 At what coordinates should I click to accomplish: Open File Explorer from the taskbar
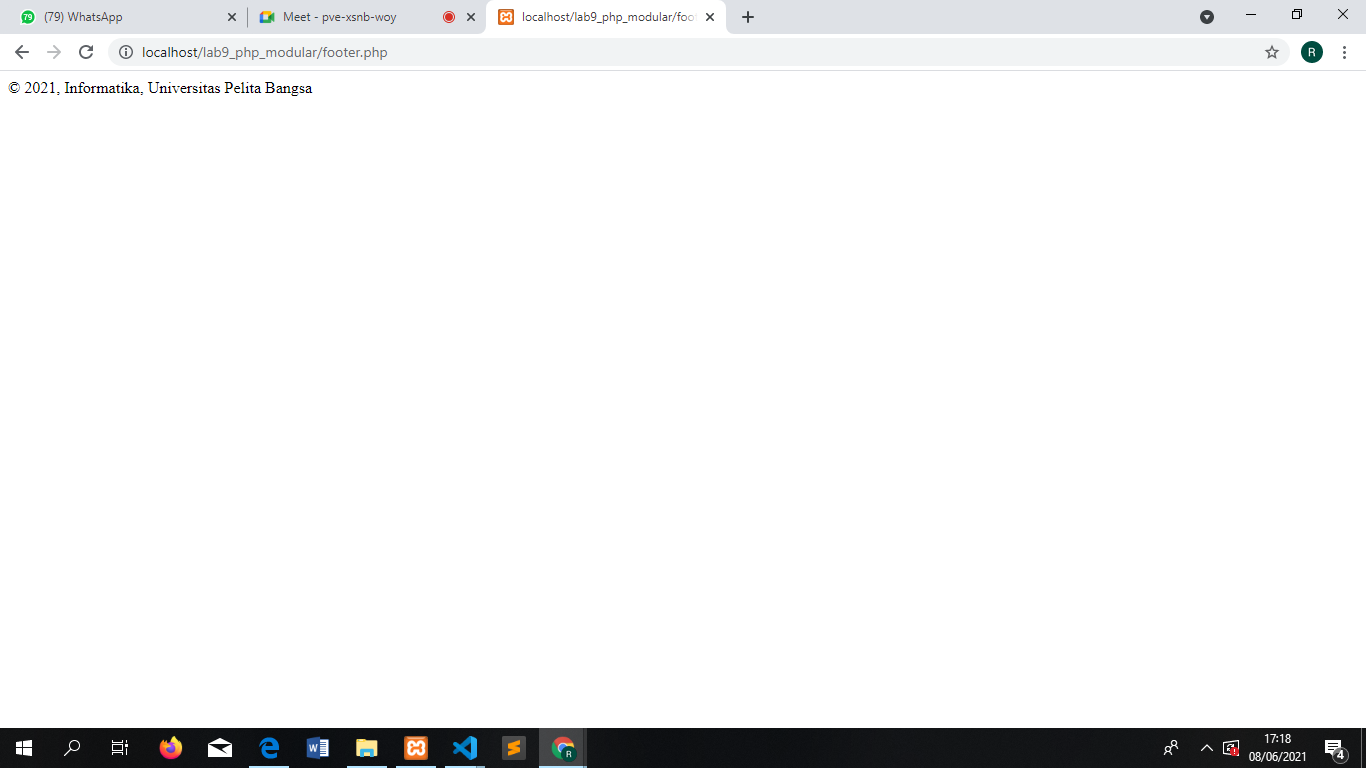tap(366, 747)
